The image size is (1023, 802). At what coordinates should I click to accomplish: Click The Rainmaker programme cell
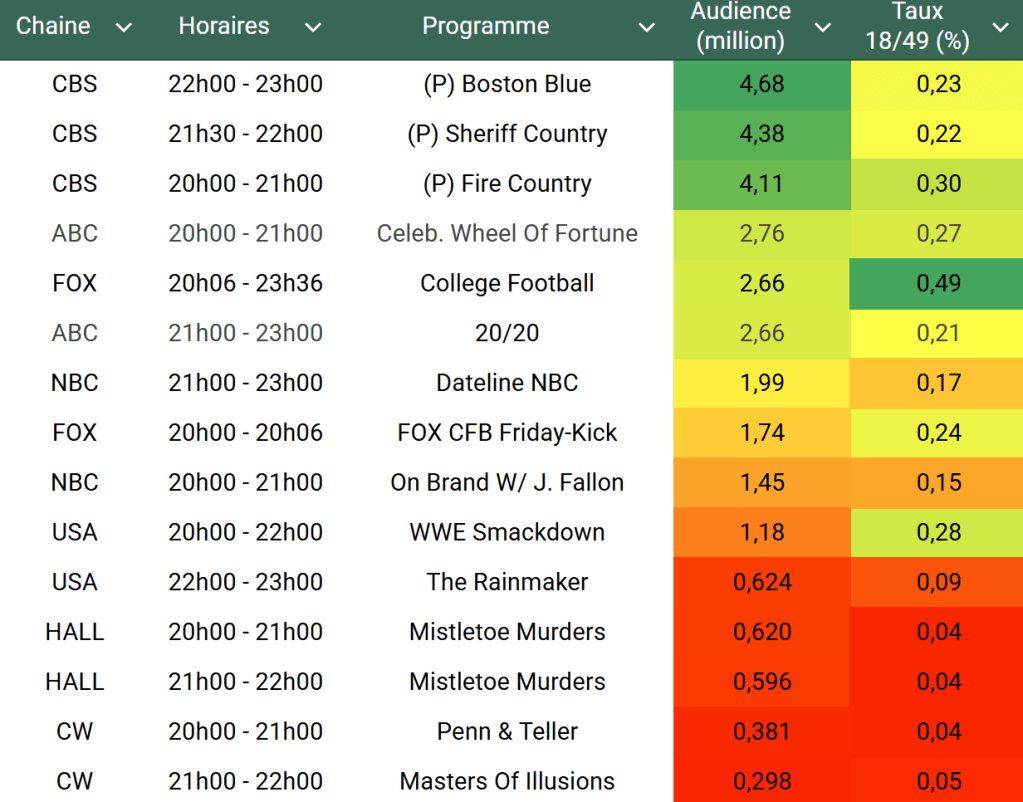pos(507,582)
